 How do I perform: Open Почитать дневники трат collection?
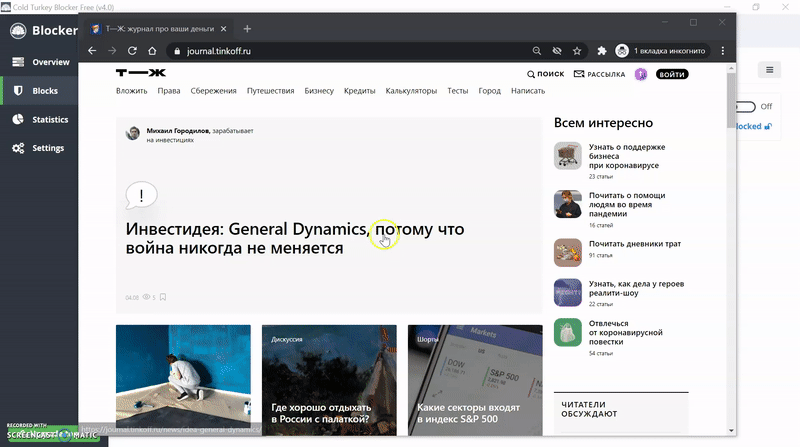635,244
